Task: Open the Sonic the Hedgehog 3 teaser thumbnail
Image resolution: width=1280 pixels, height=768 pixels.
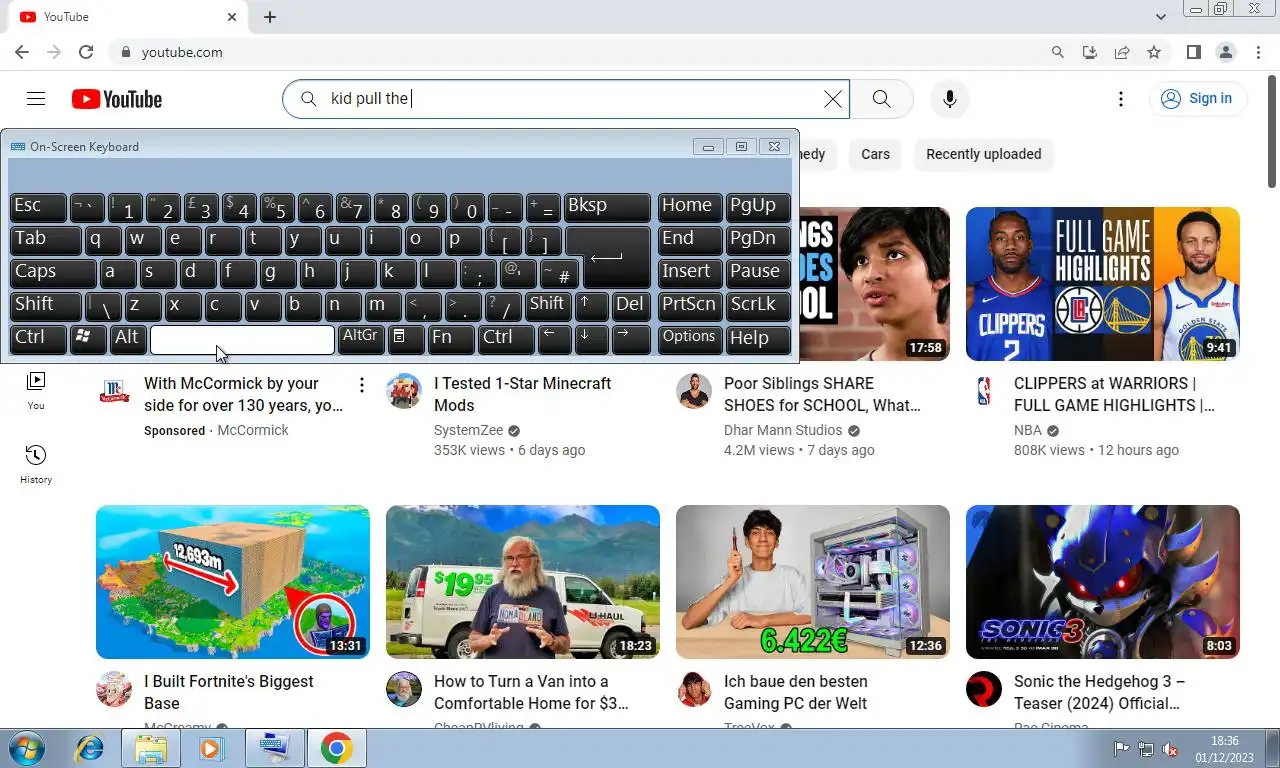Action: [x=1103, y=582]
